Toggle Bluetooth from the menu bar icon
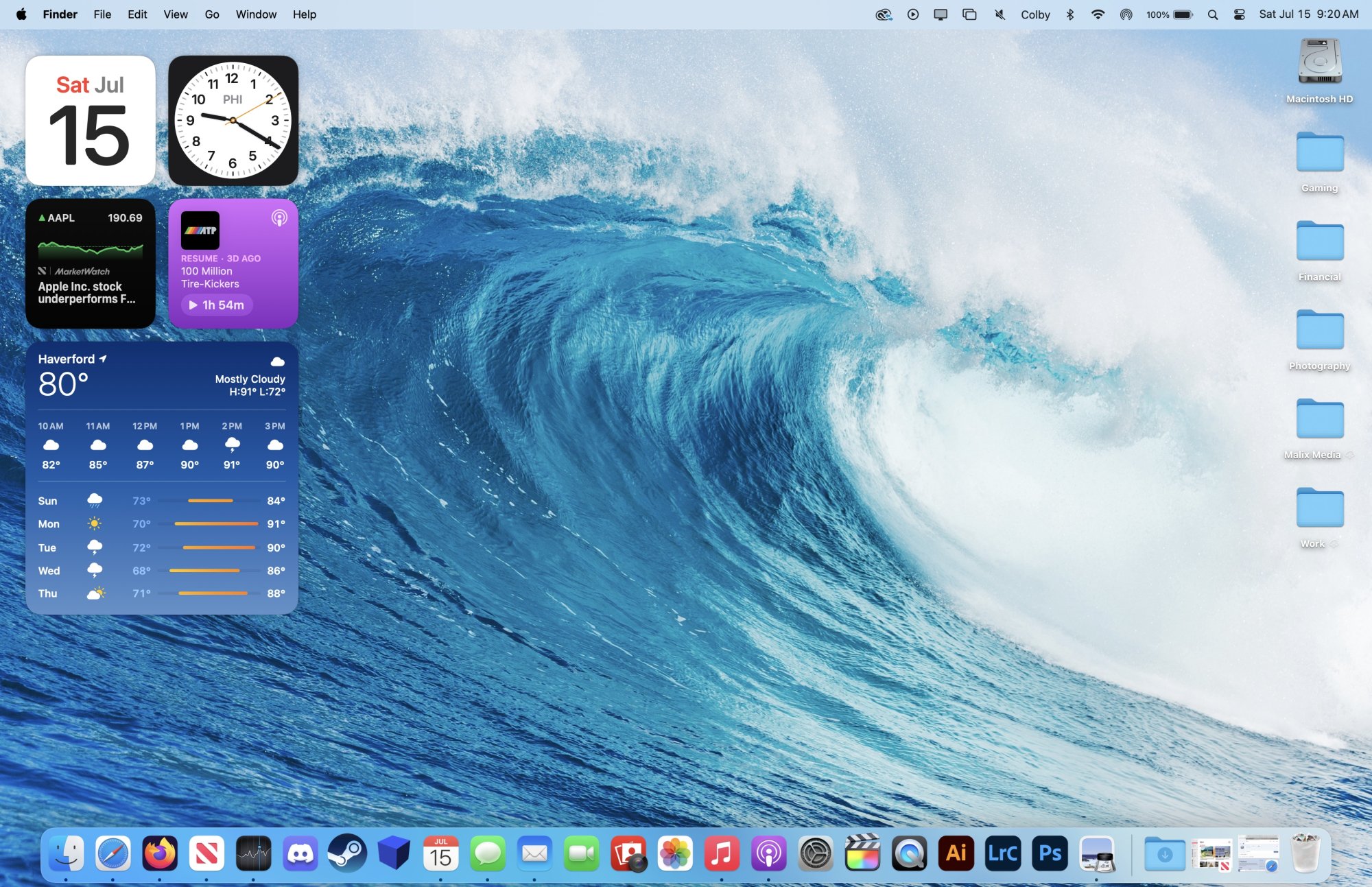The image size is (1372, 887). click(x=1069, y=14)
